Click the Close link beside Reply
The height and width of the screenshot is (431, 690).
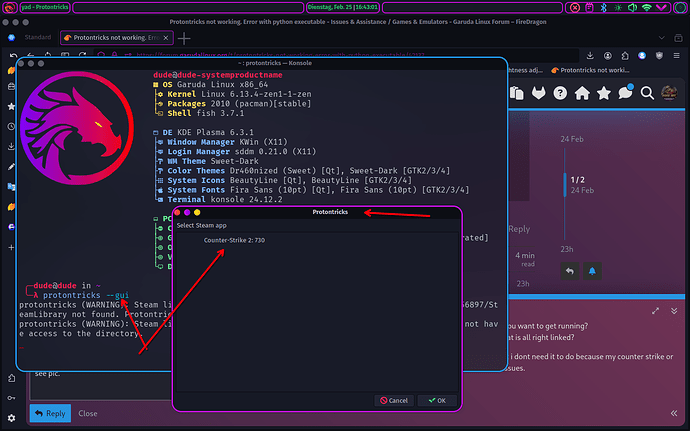coord(88,413)
